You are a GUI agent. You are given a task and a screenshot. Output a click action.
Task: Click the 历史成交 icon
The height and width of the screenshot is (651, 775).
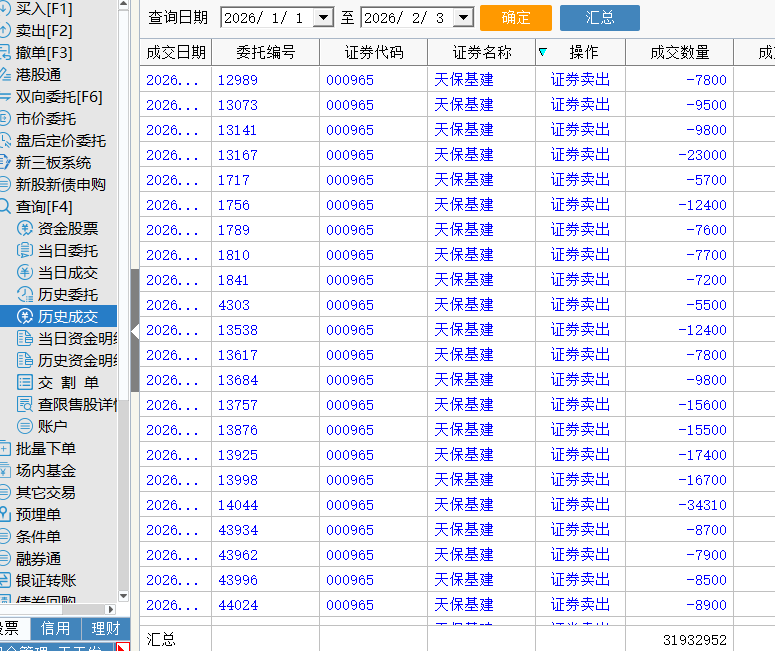25,316
